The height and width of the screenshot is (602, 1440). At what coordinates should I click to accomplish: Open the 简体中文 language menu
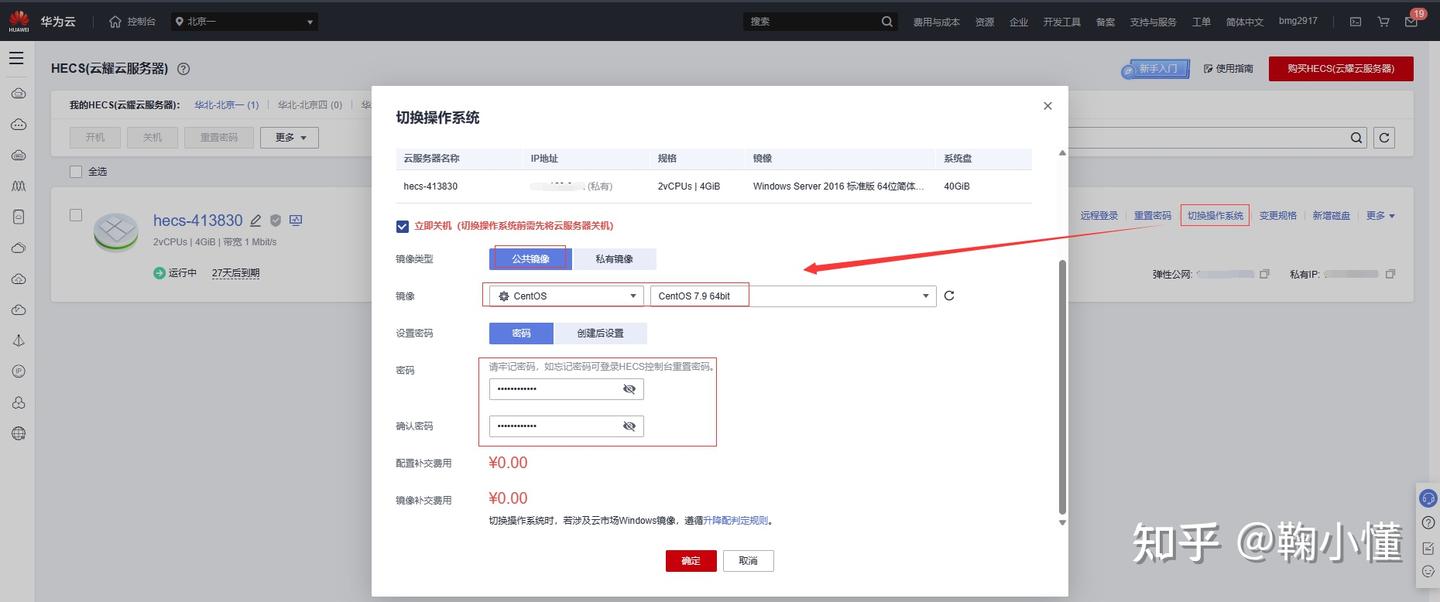tap(1245, 22)
